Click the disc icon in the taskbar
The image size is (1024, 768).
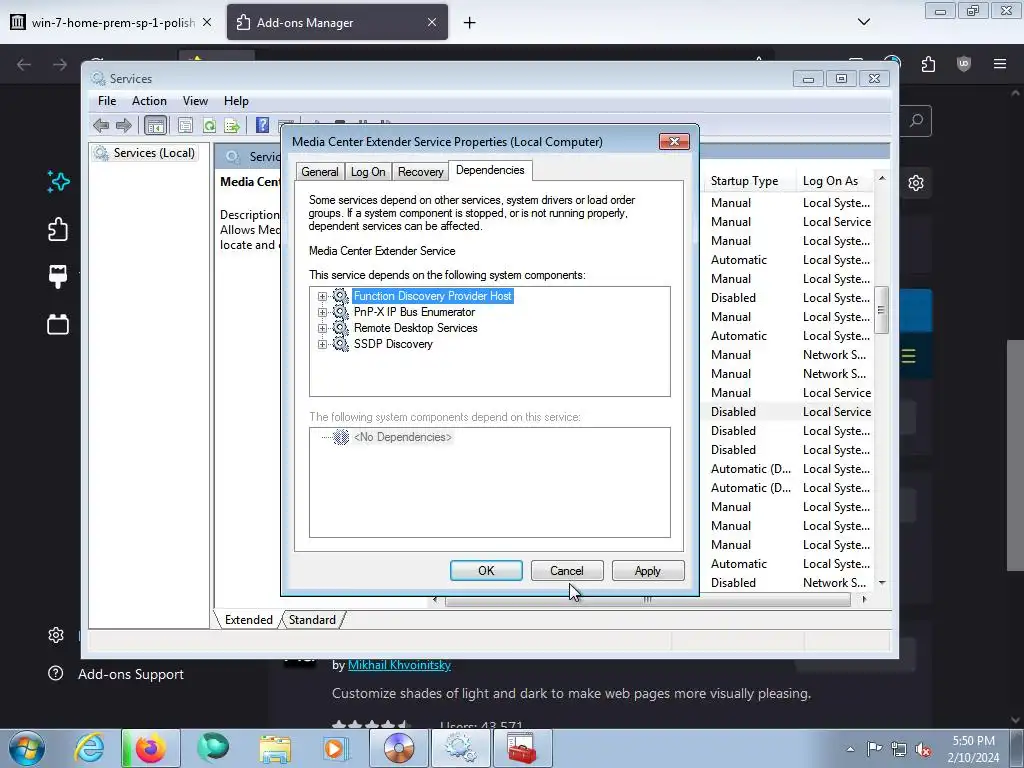coord(398,748)
